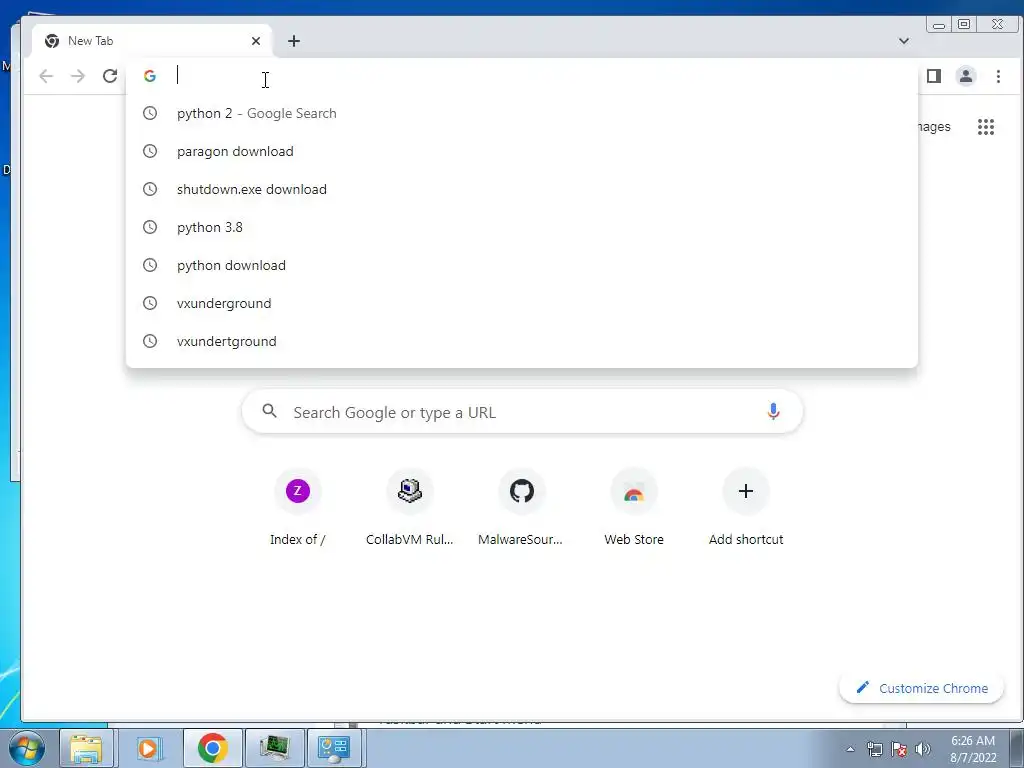1024x768 pixels.
Task: Open a new tab with the plus button
Action: (294, 41)
